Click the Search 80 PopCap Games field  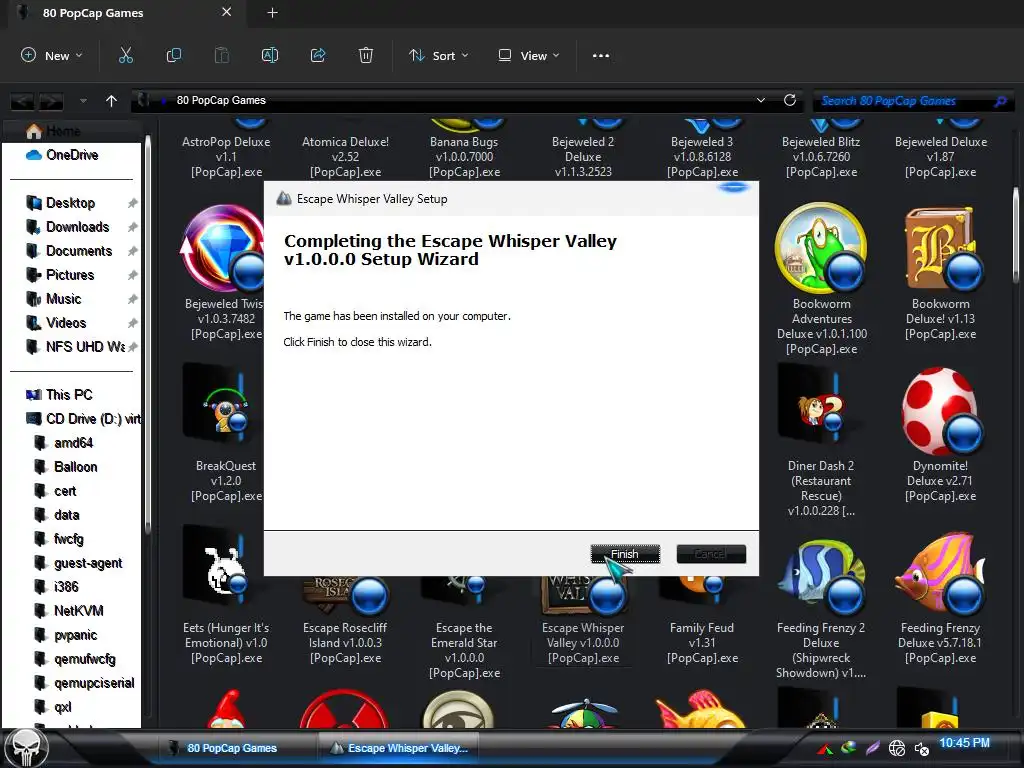(x=914, y=101)
